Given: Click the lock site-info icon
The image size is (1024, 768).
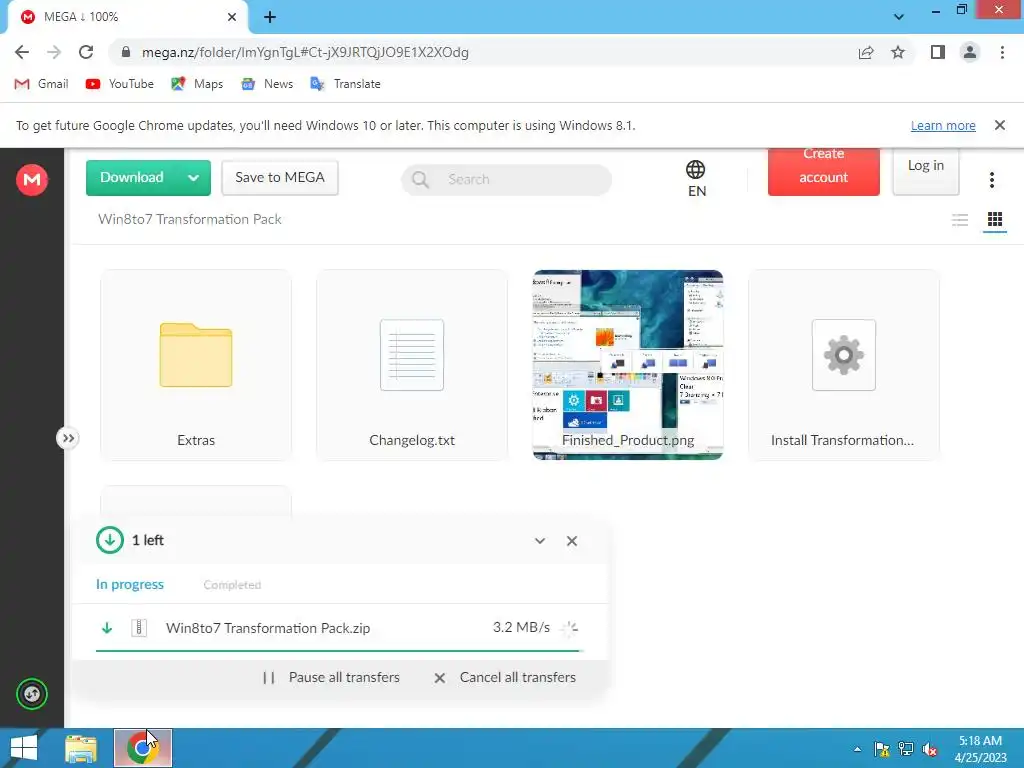Looking at the screenshot, I should [126, 52].
